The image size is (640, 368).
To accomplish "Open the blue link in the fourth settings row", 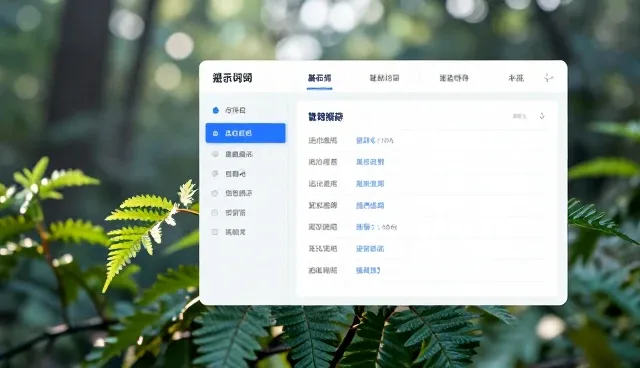I will (x=370, y=205).
